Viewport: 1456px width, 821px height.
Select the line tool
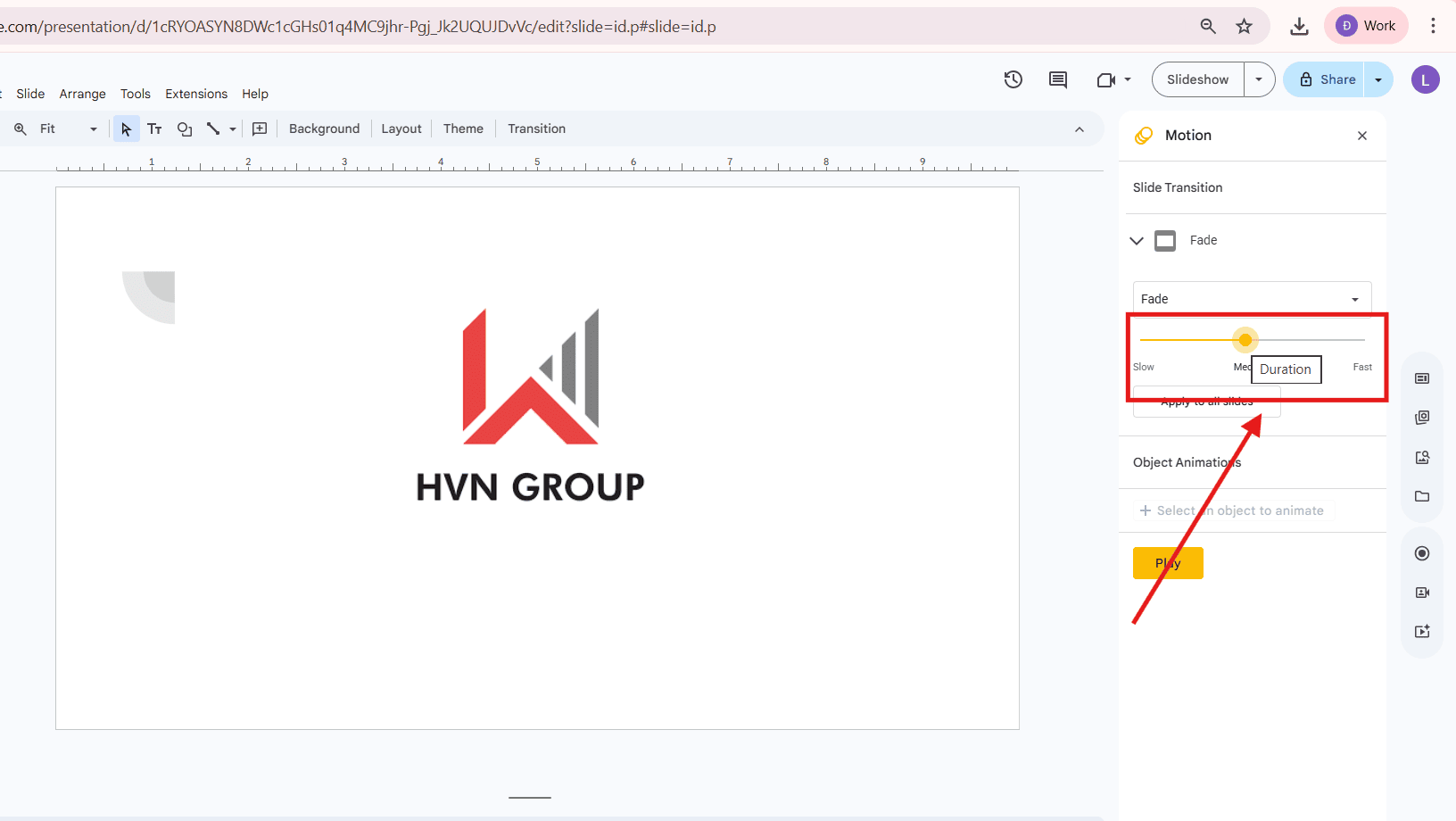point(213,129)
